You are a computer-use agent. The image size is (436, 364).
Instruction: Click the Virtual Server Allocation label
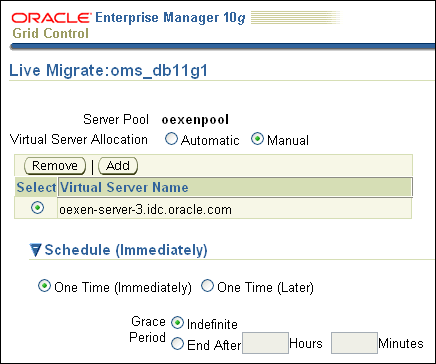click(x=79, y=139)
